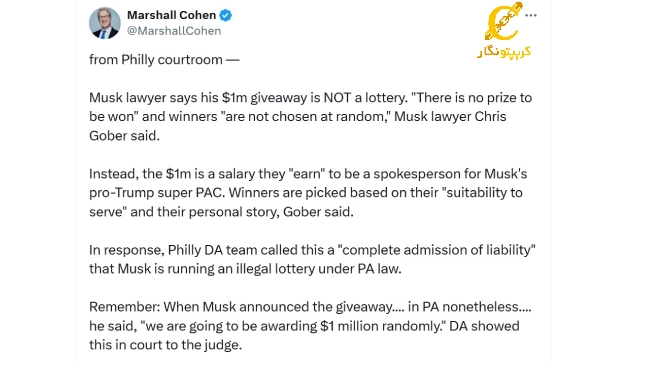Open the three-dots more options menu

coord(531,15)
